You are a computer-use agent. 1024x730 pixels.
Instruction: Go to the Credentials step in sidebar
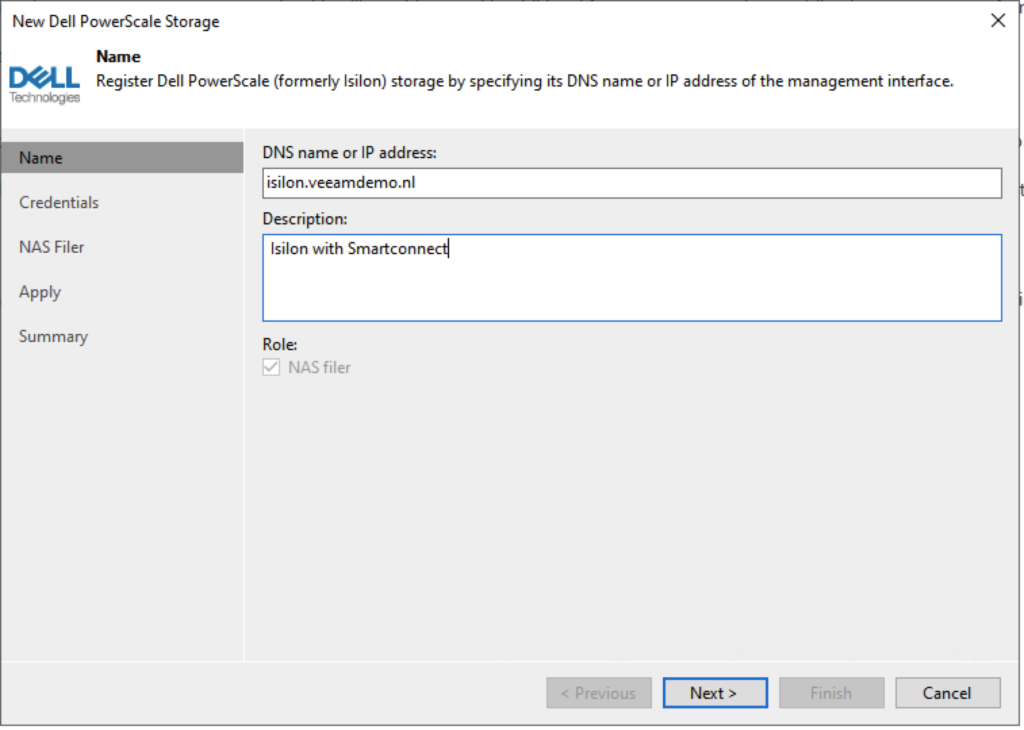point(59,202)
